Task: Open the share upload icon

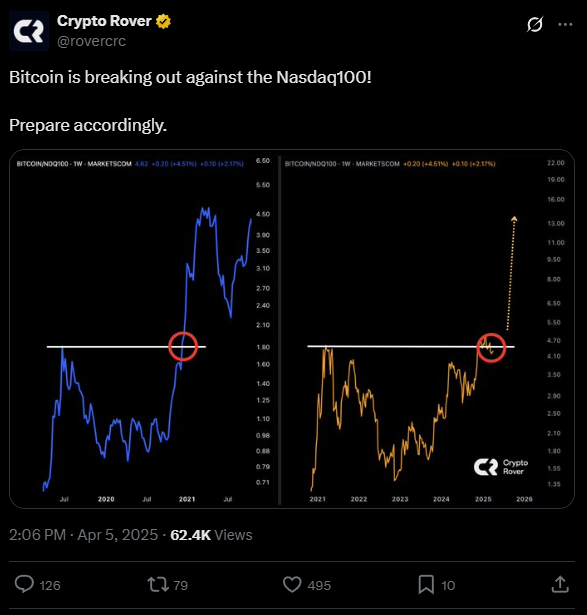Action: coord(560,584)
